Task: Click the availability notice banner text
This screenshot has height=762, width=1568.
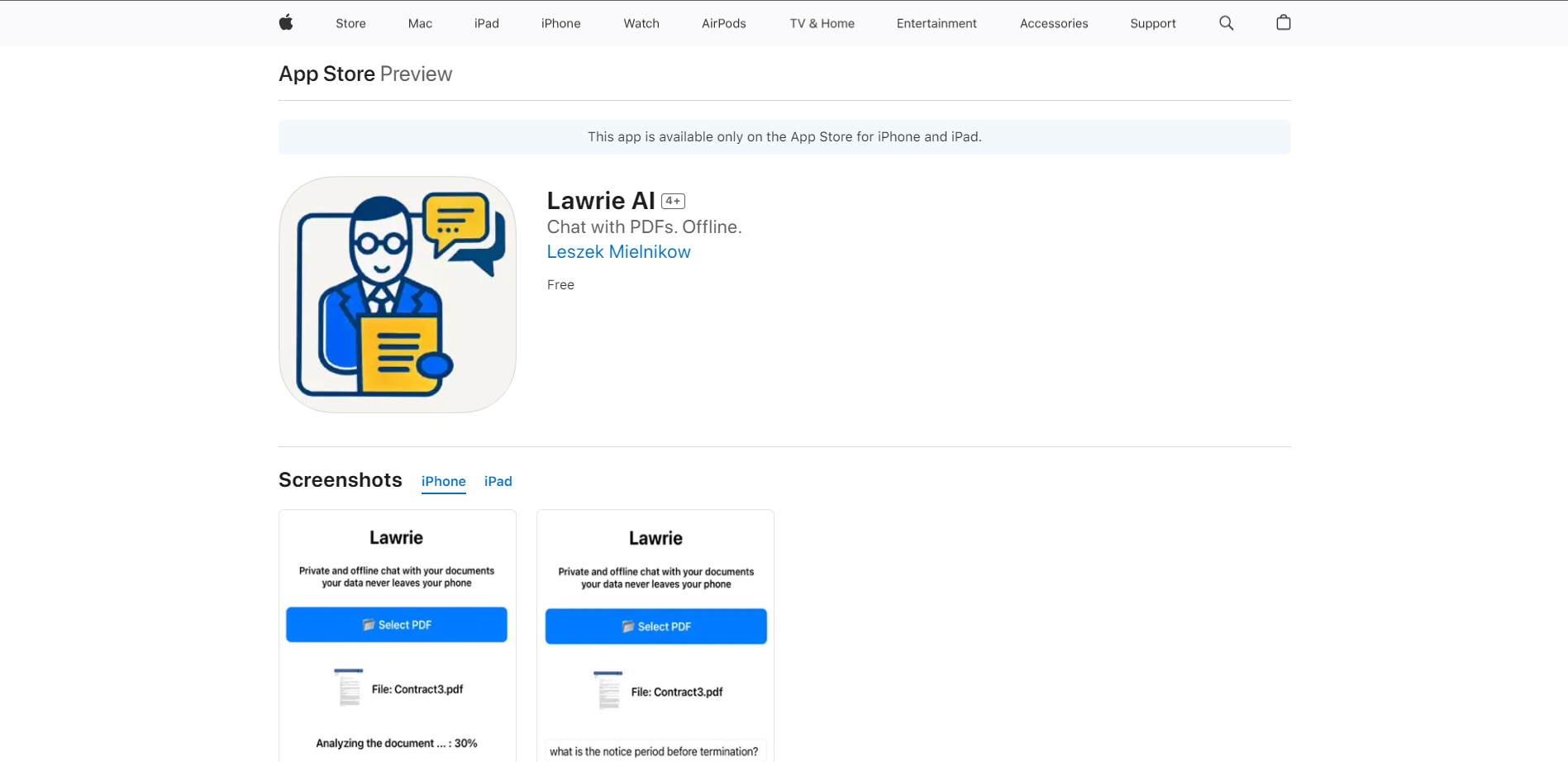Action: [x=784, y=137]
